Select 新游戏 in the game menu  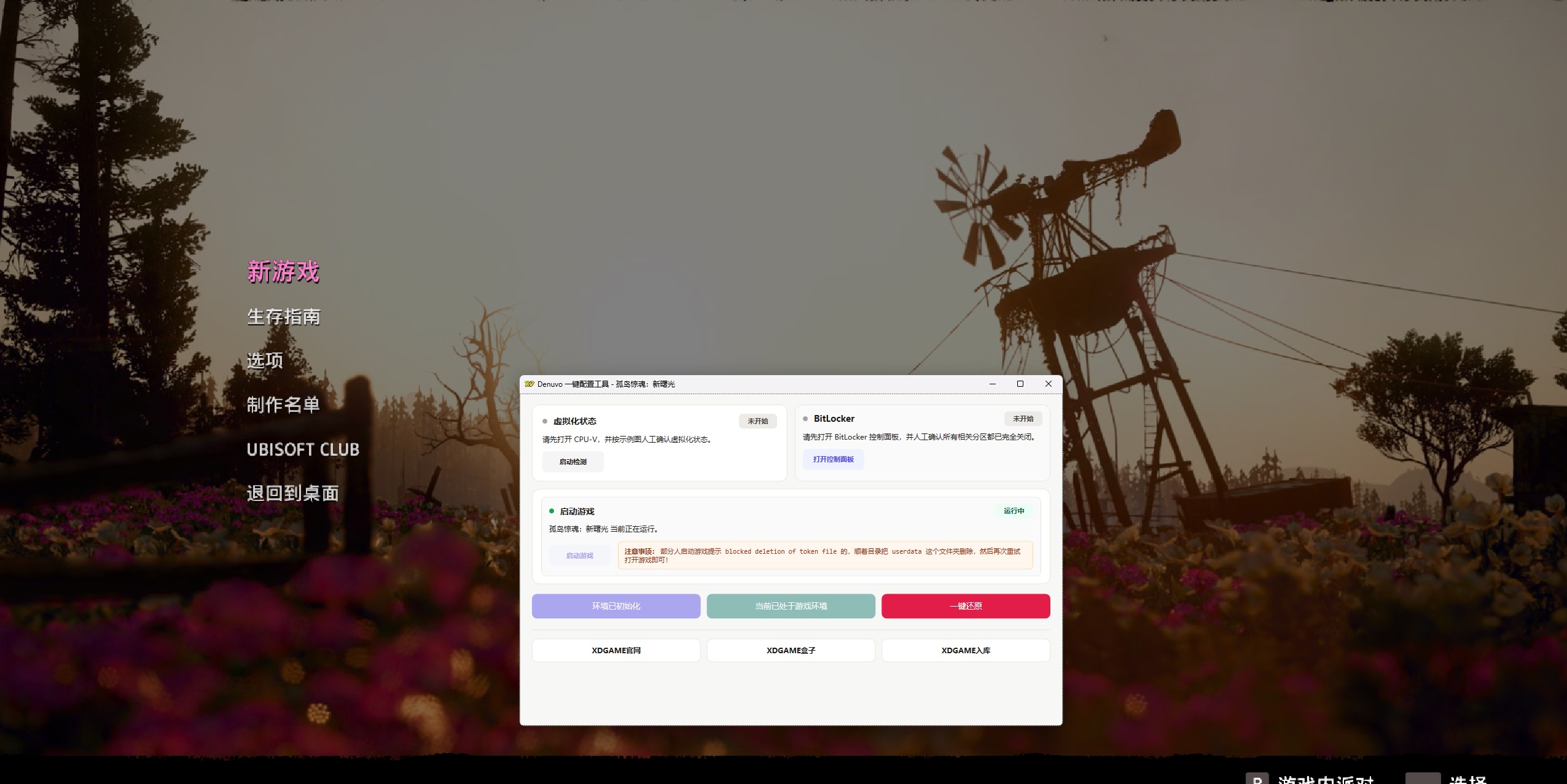283,271
